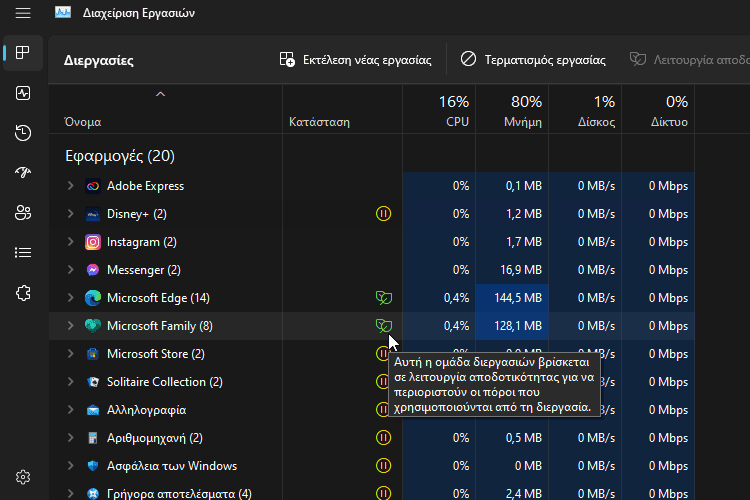Expand the Adobe Express process group
The width and height of the screenshot is (750, 500).
pyautogui.click(x=70, y=186)
